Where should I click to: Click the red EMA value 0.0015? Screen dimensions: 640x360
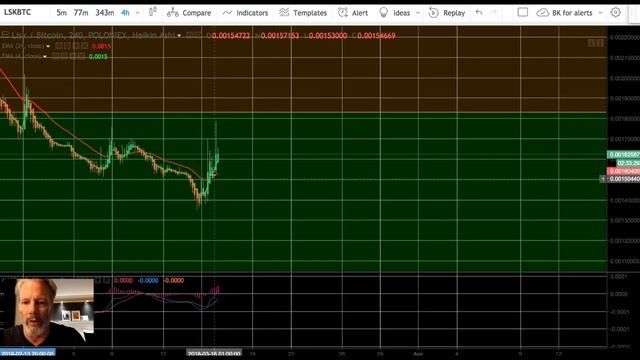coord(101,46)
